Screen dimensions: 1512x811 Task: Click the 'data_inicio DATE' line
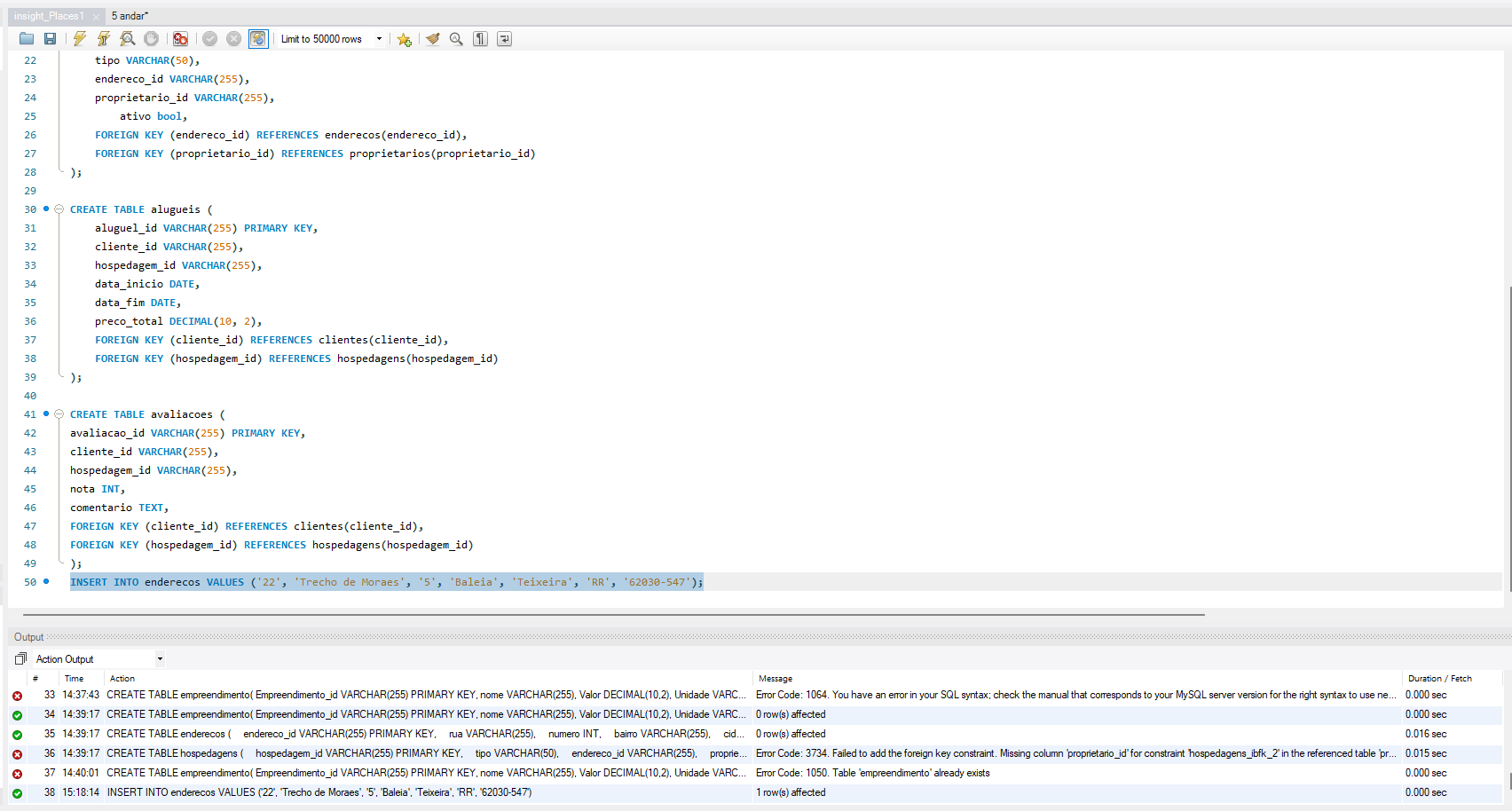point(147,284)
